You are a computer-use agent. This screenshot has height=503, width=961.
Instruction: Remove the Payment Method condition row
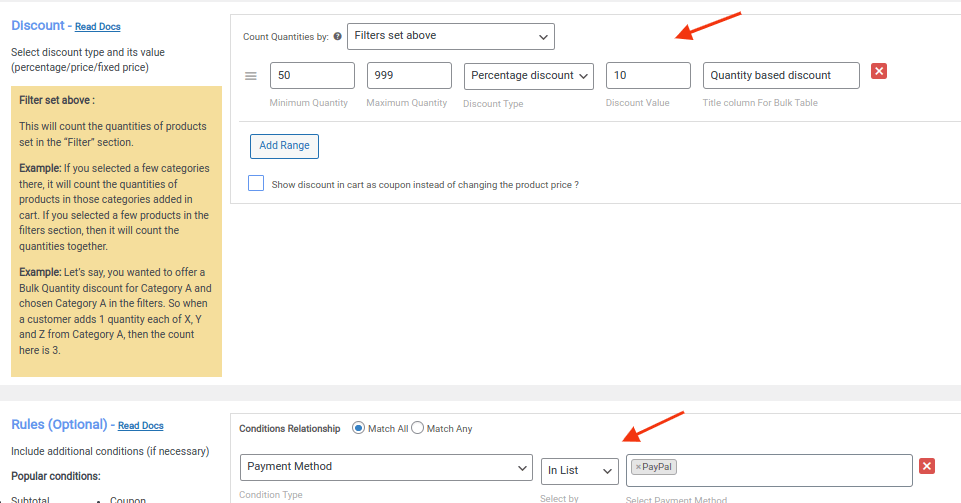point(927,466)
